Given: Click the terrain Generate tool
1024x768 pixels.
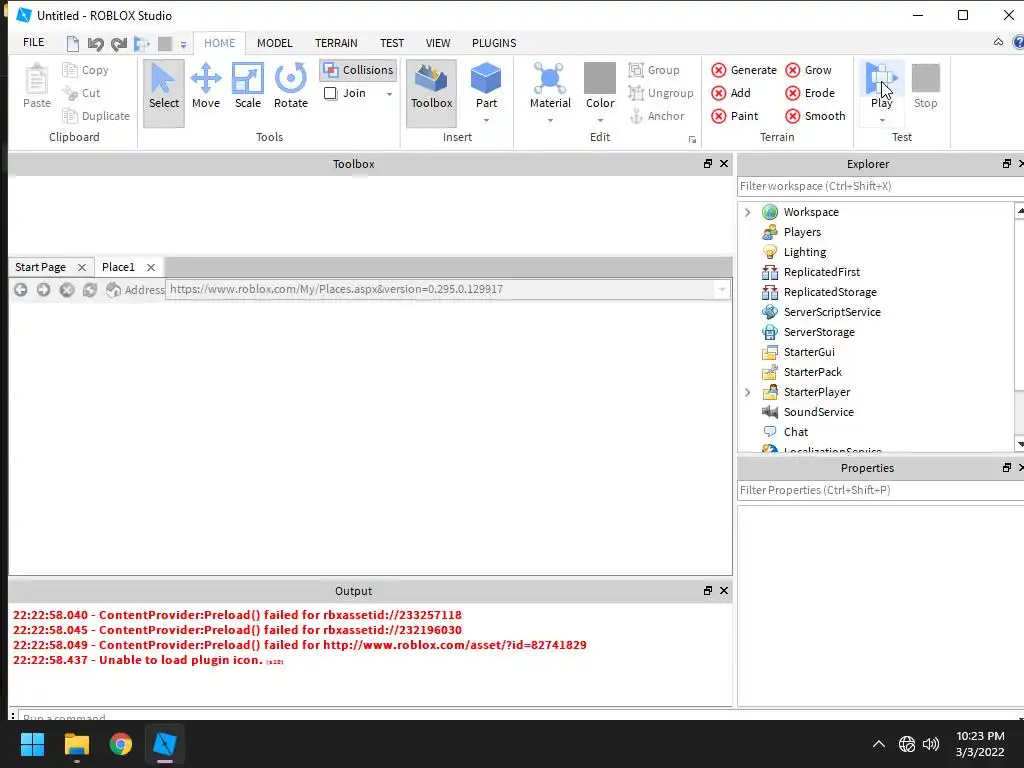Looking at the screenshot, I should (x=744, y=70).
